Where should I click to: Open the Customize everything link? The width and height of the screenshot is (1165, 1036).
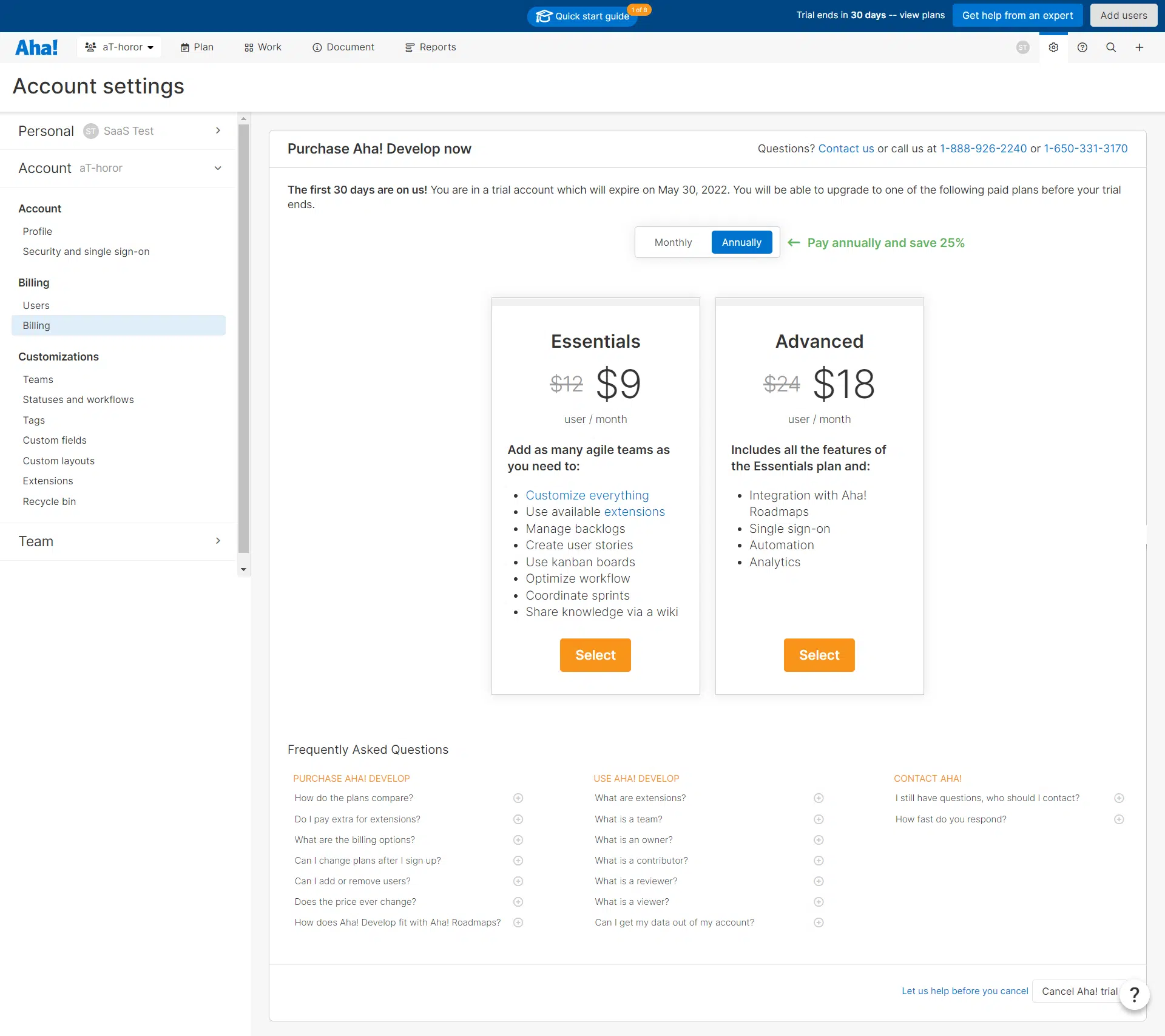coord(587,496)
